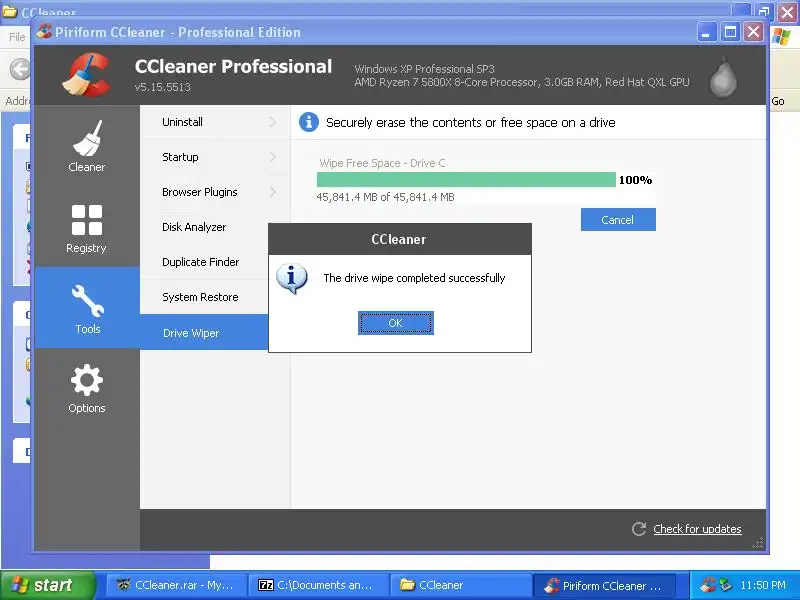
Task: Open the System Restore tool
Action: [x=204, y=297]
